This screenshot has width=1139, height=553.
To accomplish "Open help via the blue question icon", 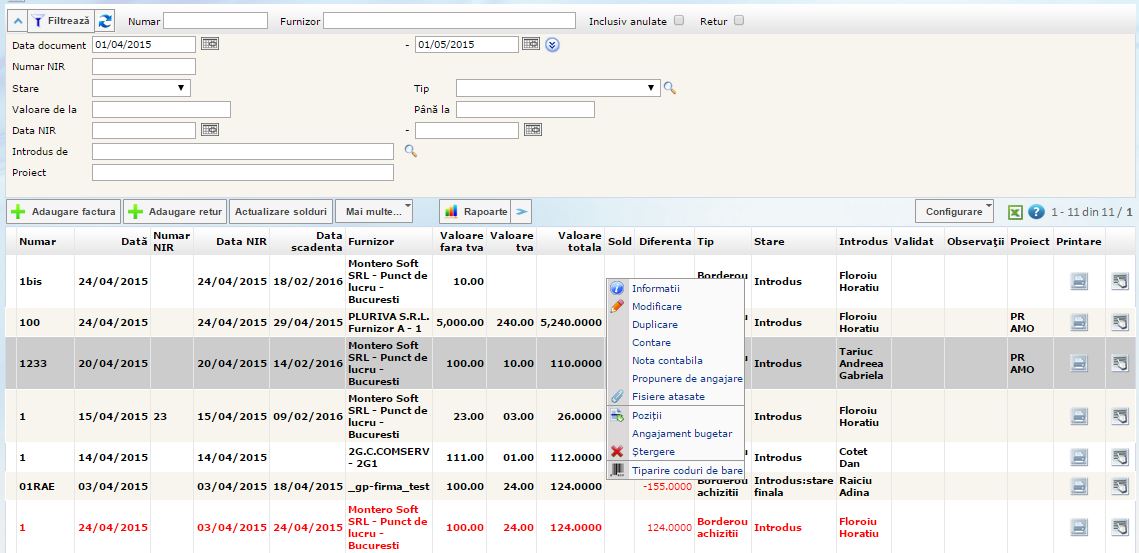I will pos(1036,212).
